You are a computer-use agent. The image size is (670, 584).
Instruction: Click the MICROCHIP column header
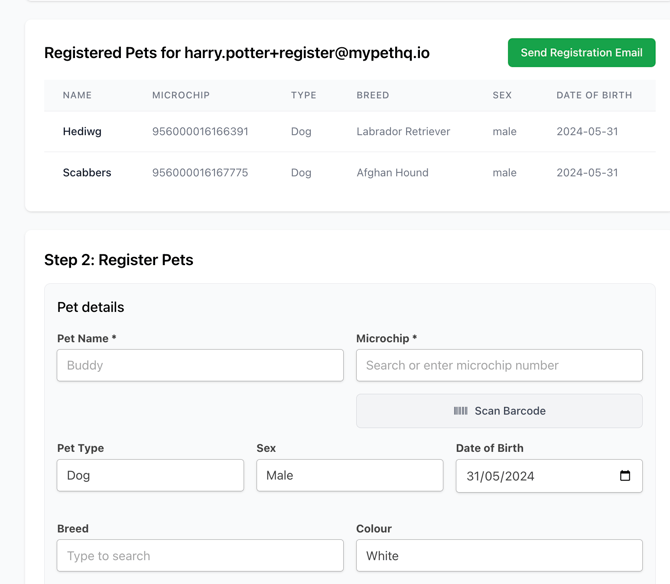tap(181, 95)
